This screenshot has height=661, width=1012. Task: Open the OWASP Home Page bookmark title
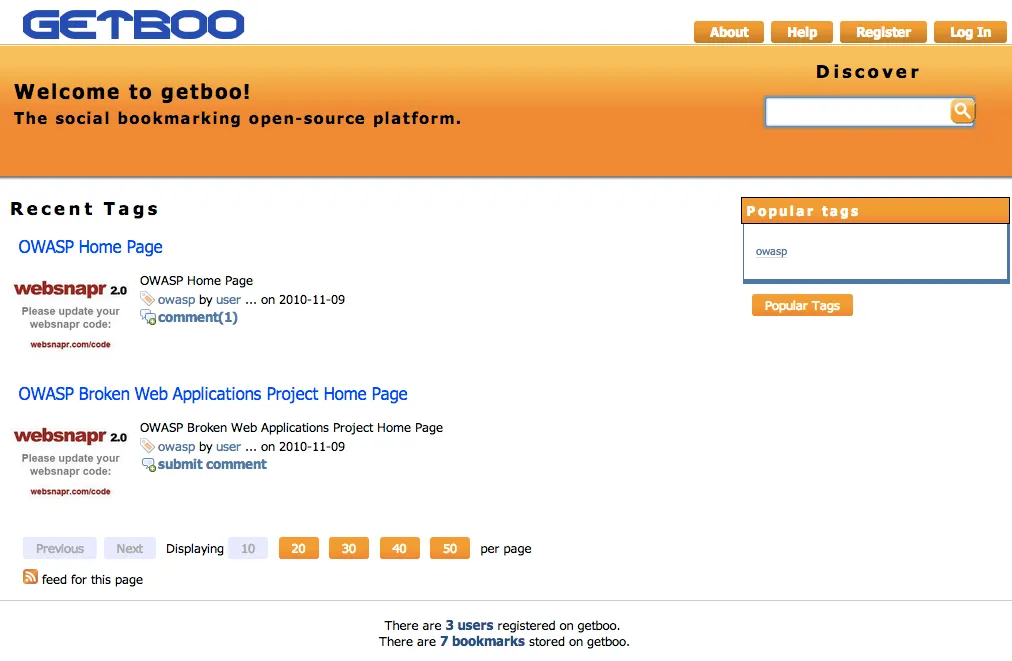(x=90, y=247)
